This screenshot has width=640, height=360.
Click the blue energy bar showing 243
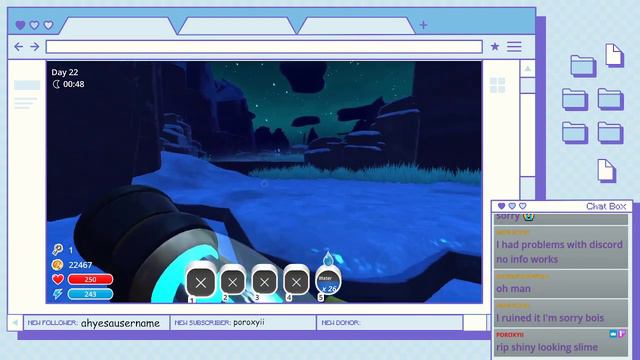tap(90, 294)
